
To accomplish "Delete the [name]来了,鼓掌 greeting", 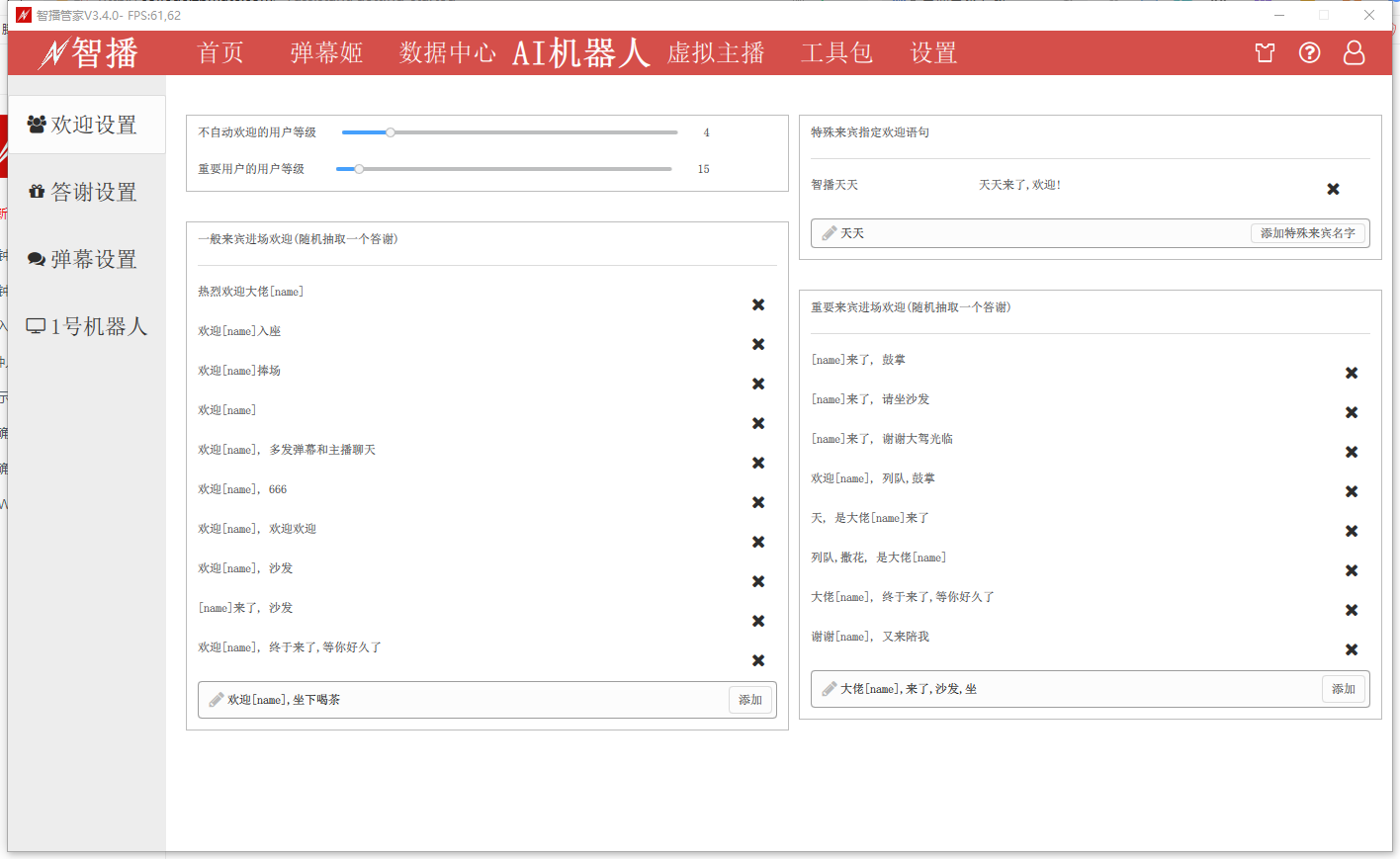I will pos(1352,373).
